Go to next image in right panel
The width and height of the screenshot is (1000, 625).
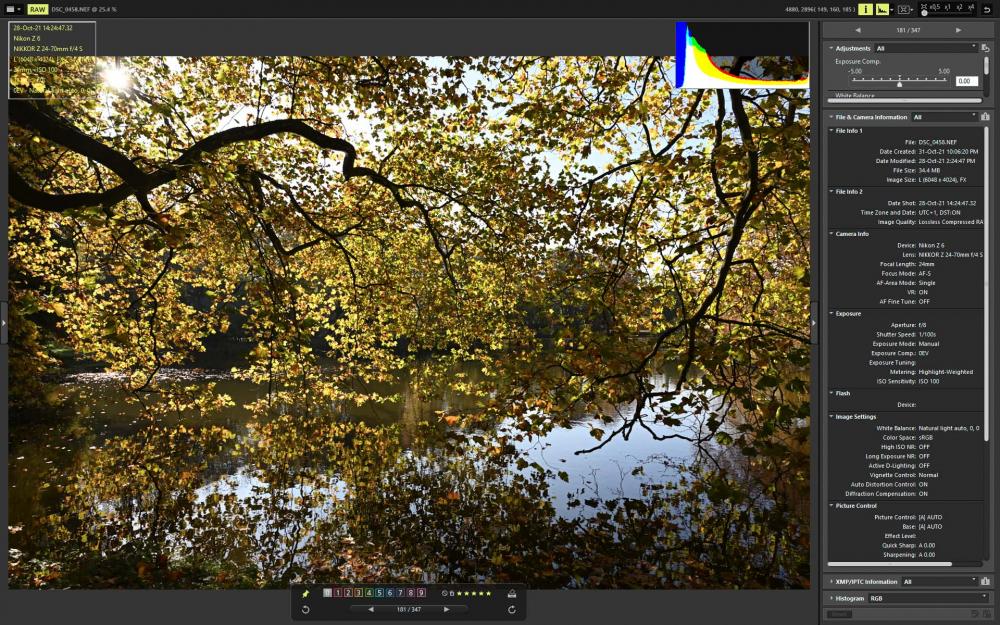[959, 30]
